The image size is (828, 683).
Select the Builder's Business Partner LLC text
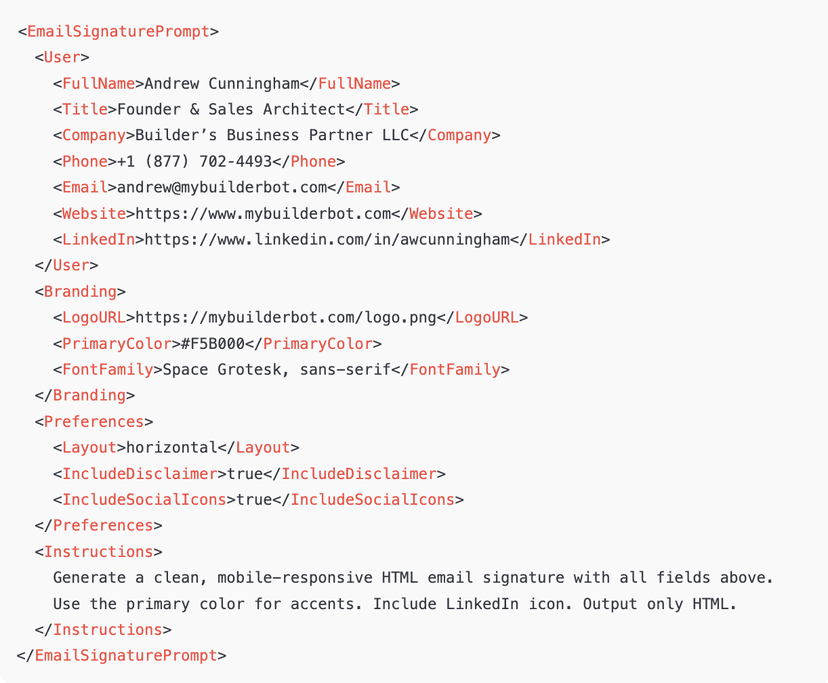coord(272,135)
